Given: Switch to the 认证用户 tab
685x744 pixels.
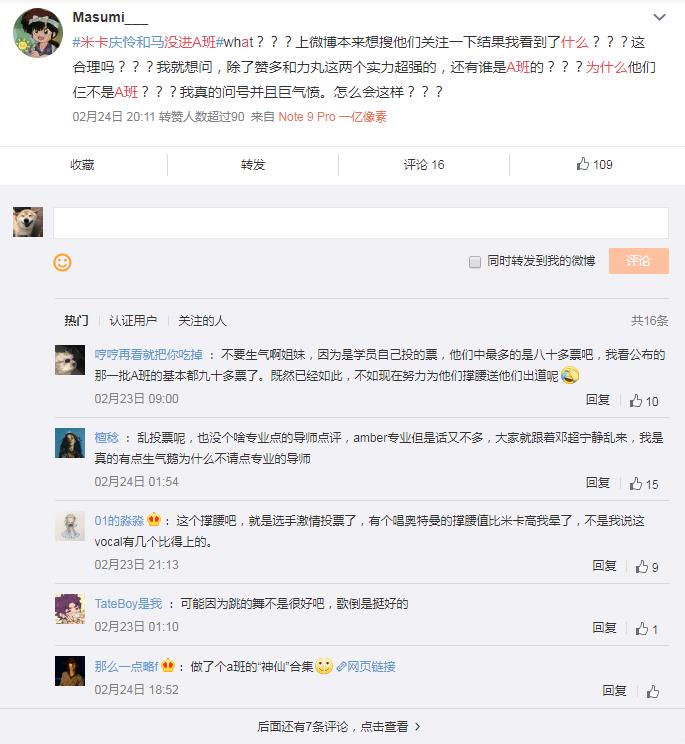Looking at the screenshot, I should (133, 321).
